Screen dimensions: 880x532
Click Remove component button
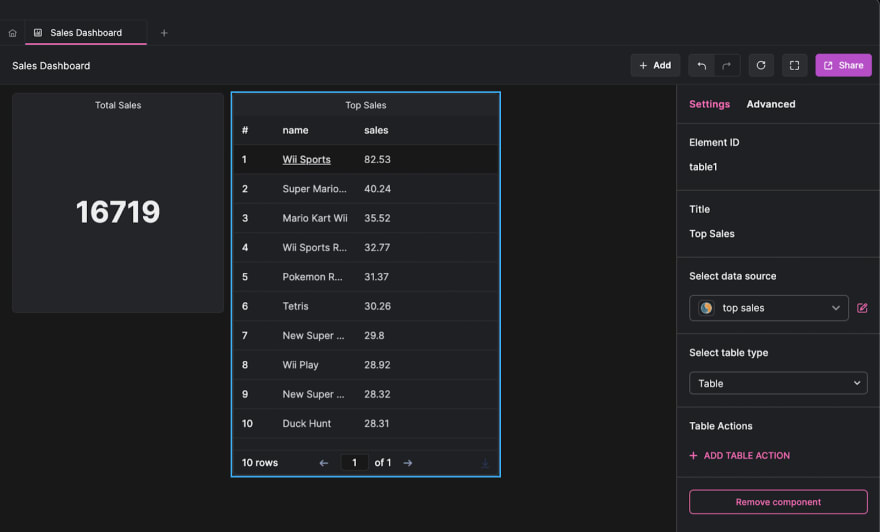pyautogui.click(x=778, y=502)
